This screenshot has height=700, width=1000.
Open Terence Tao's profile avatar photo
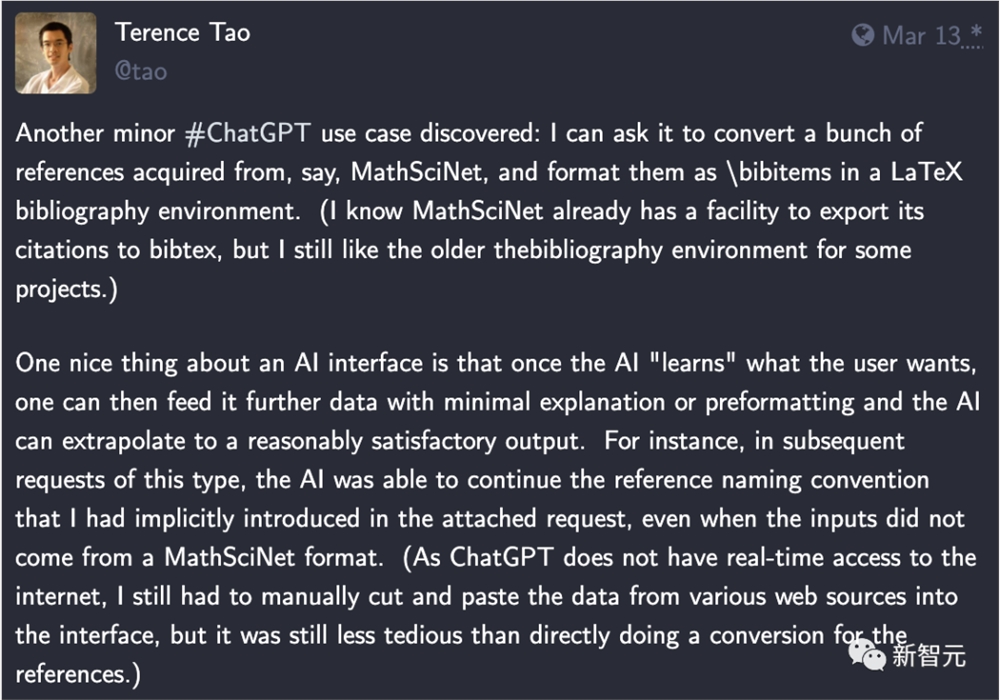55,54
